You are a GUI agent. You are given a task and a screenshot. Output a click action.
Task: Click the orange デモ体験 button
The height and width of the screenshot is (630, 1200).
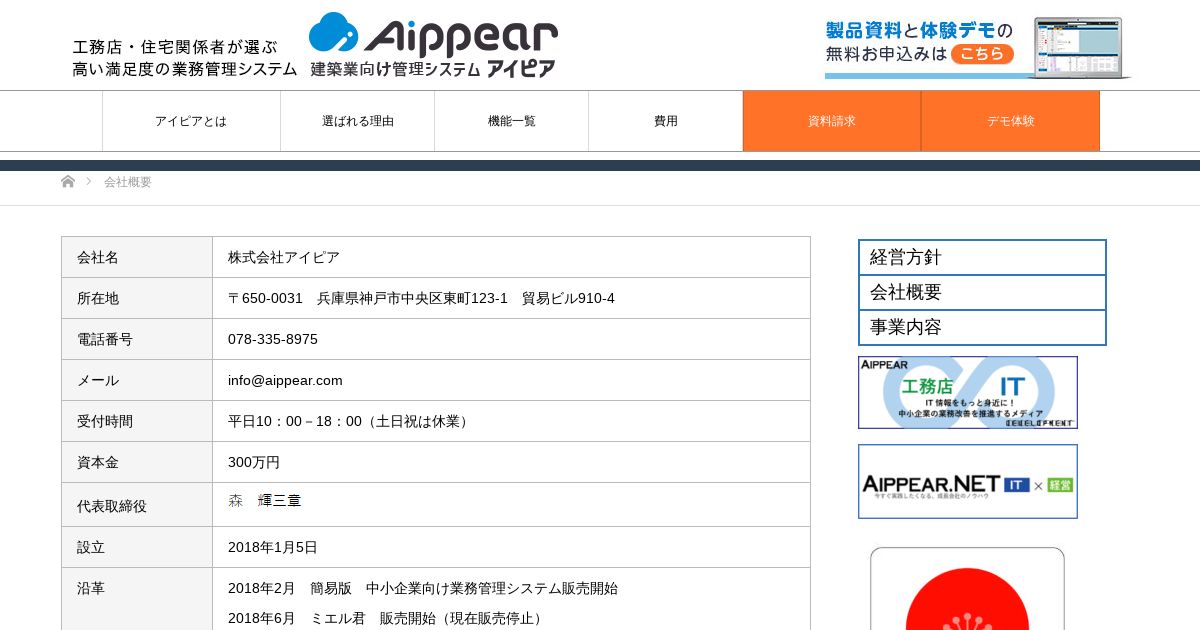pyautogui.click(x=1011, y=121)
